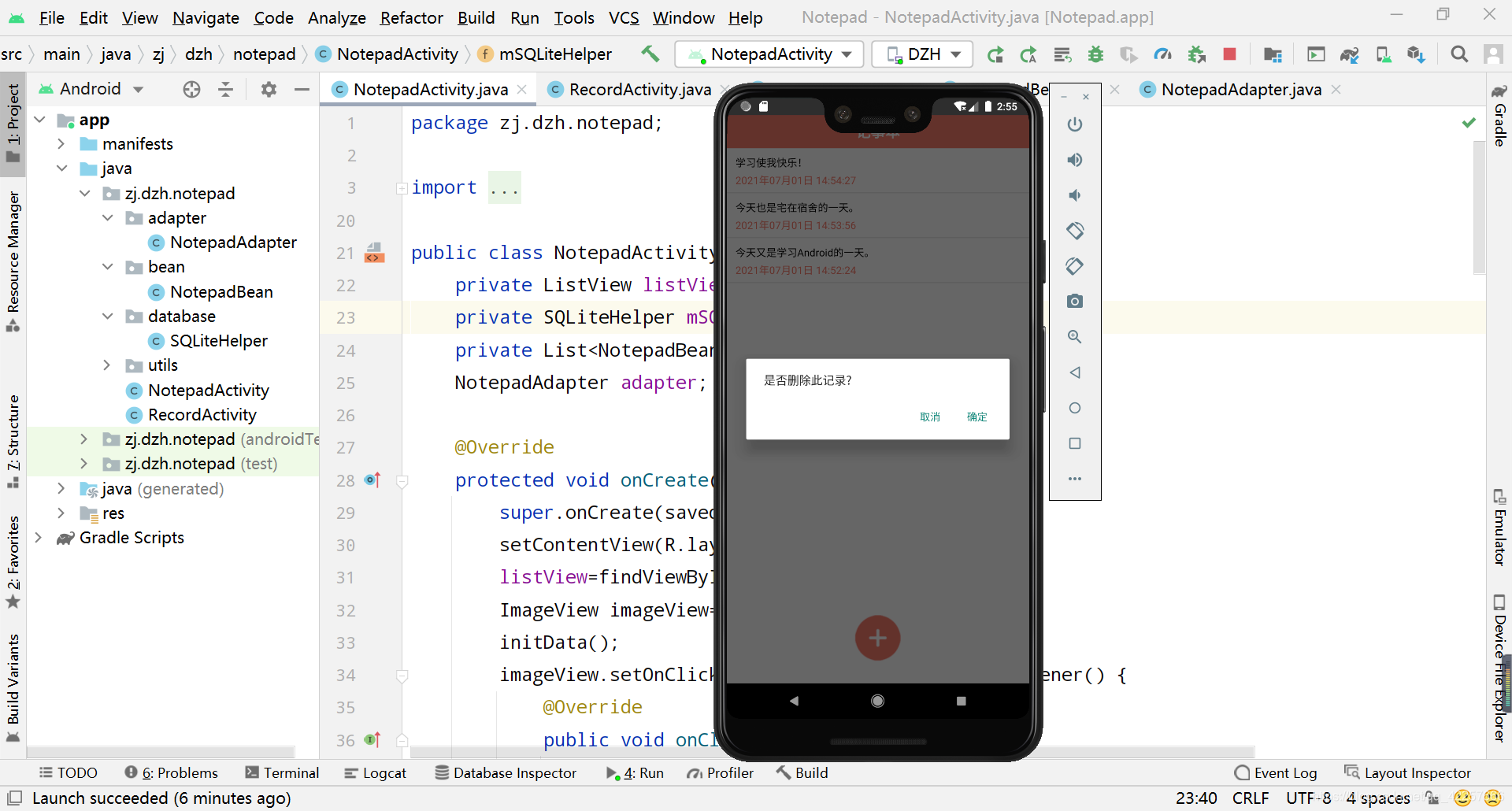Click the red Stop button
This screenshot has width=1512, height=811.
click(1229, 54)
